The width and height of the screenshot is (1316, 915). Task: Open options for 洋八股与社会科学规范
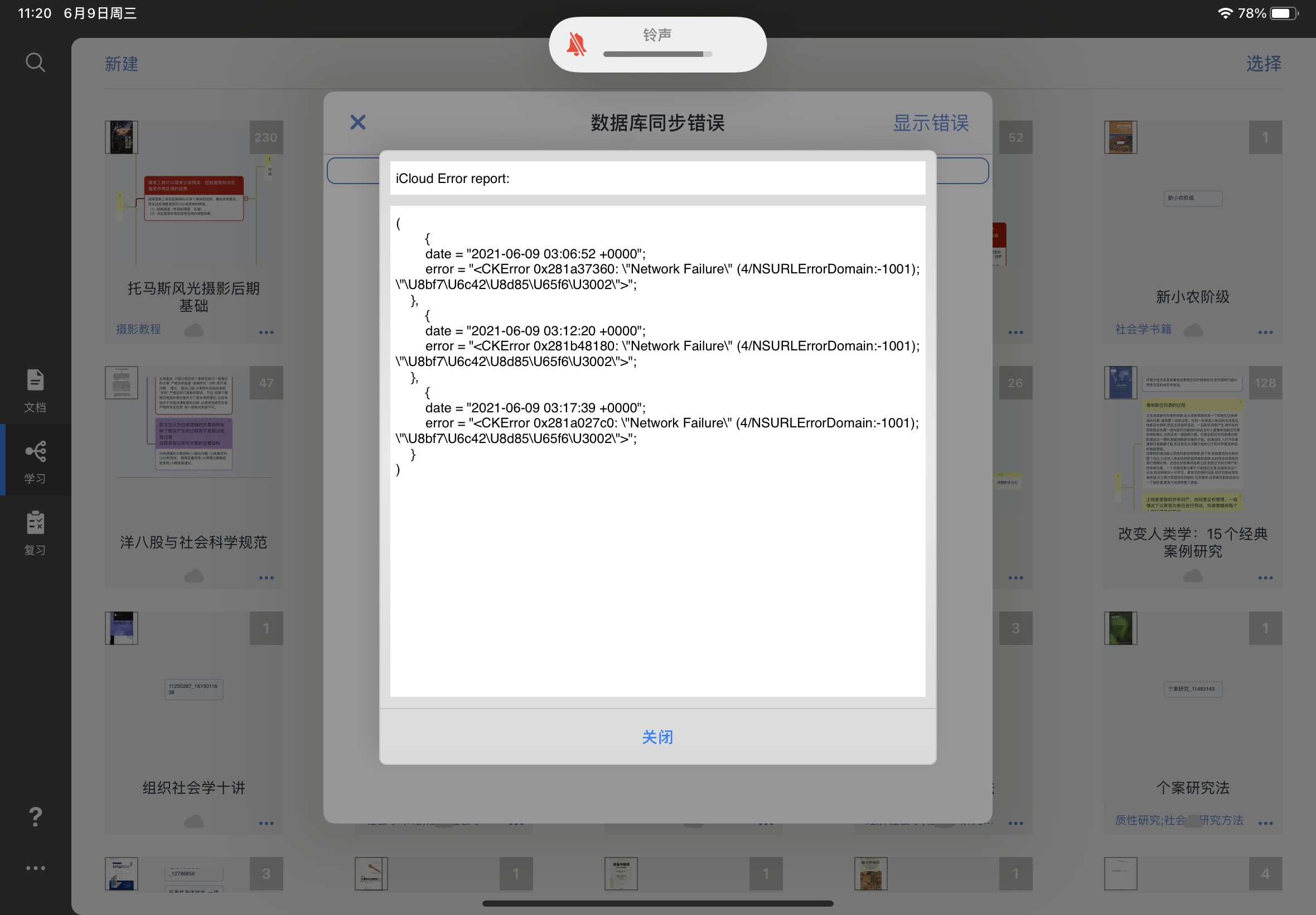click(x=266, y=578)
